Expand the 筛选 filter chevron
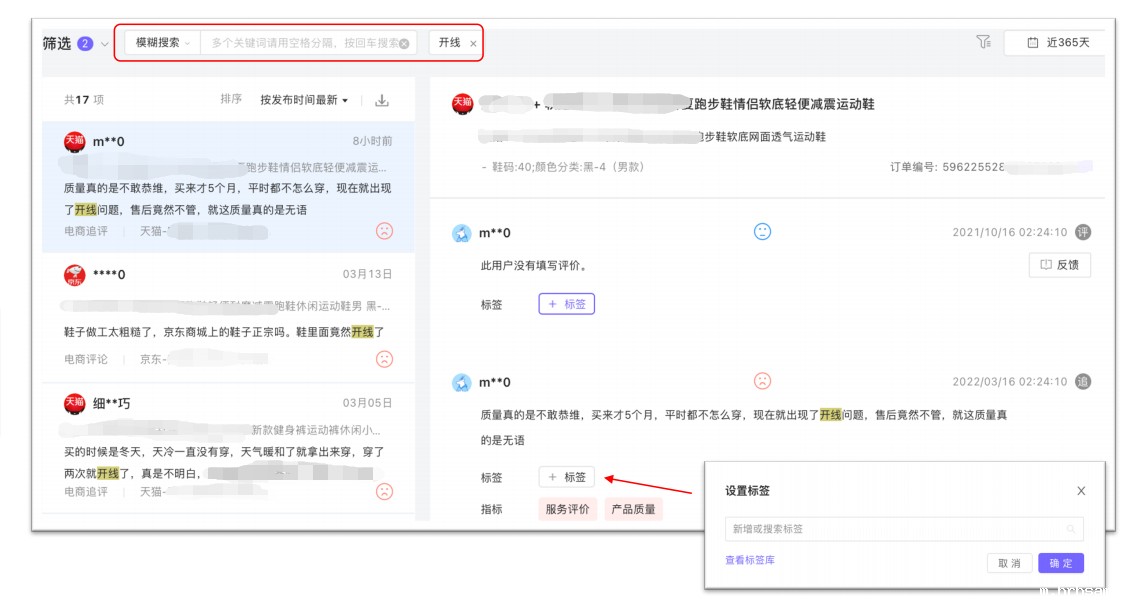The width and height of the screenshot is (1146, 607). [104, 44]
